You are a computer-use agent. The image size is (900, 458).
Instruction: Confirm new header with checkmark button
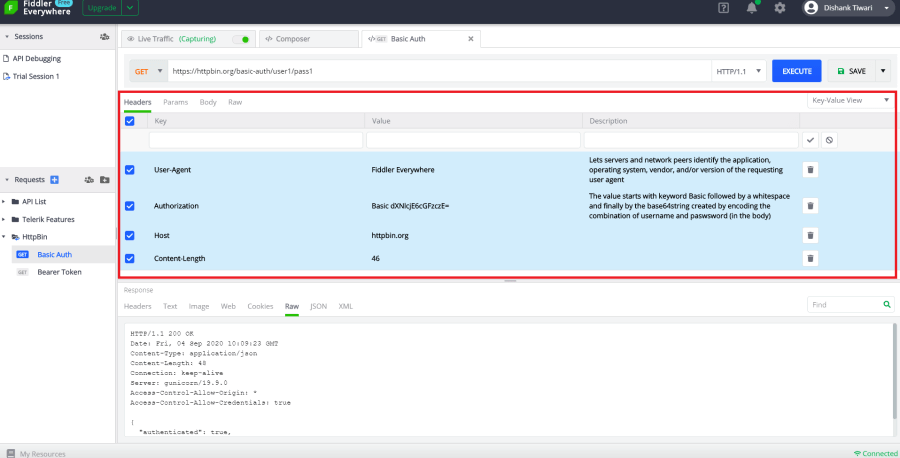tap(810, 140)
